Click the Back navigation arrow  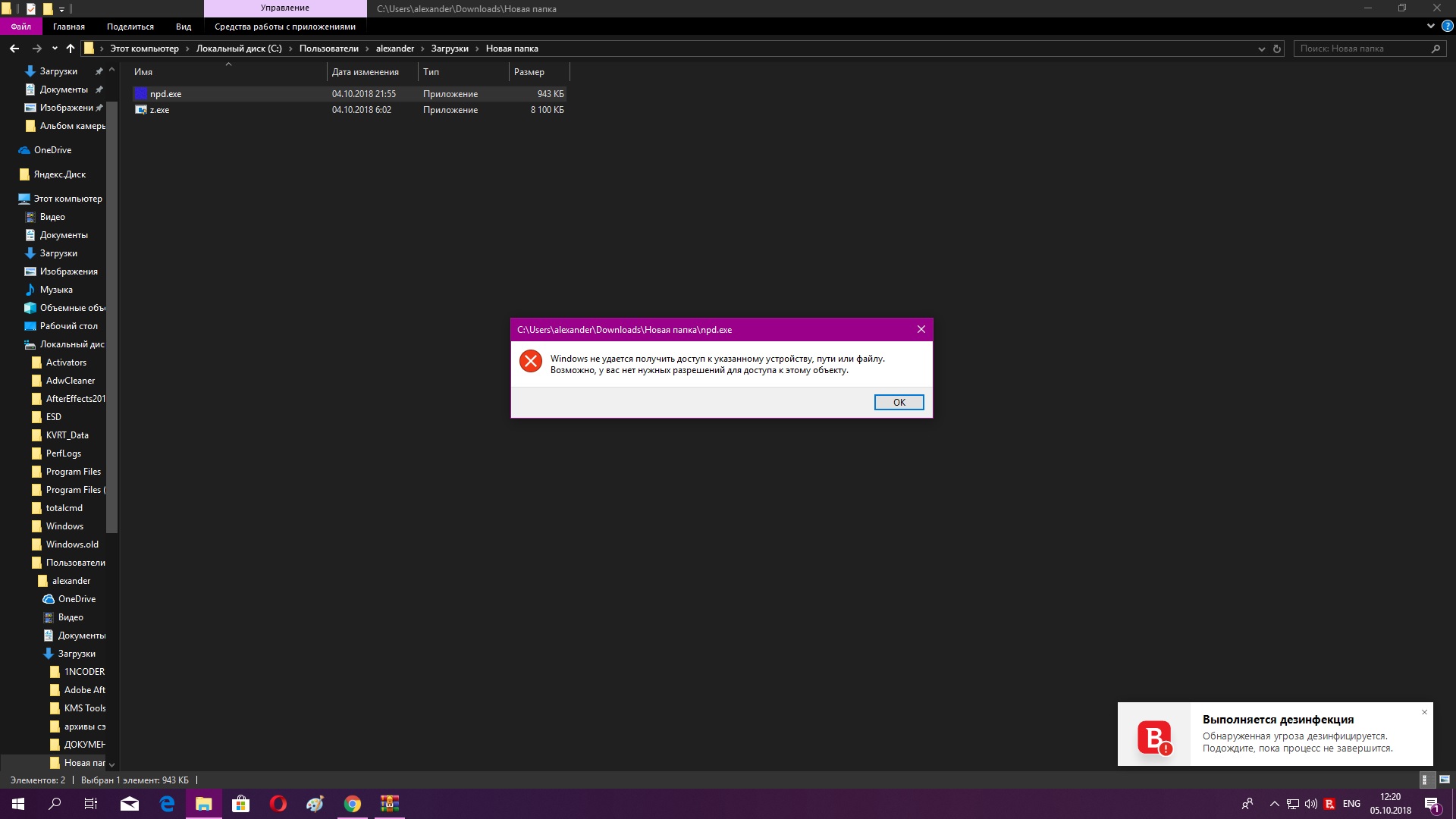coord(14,49)
